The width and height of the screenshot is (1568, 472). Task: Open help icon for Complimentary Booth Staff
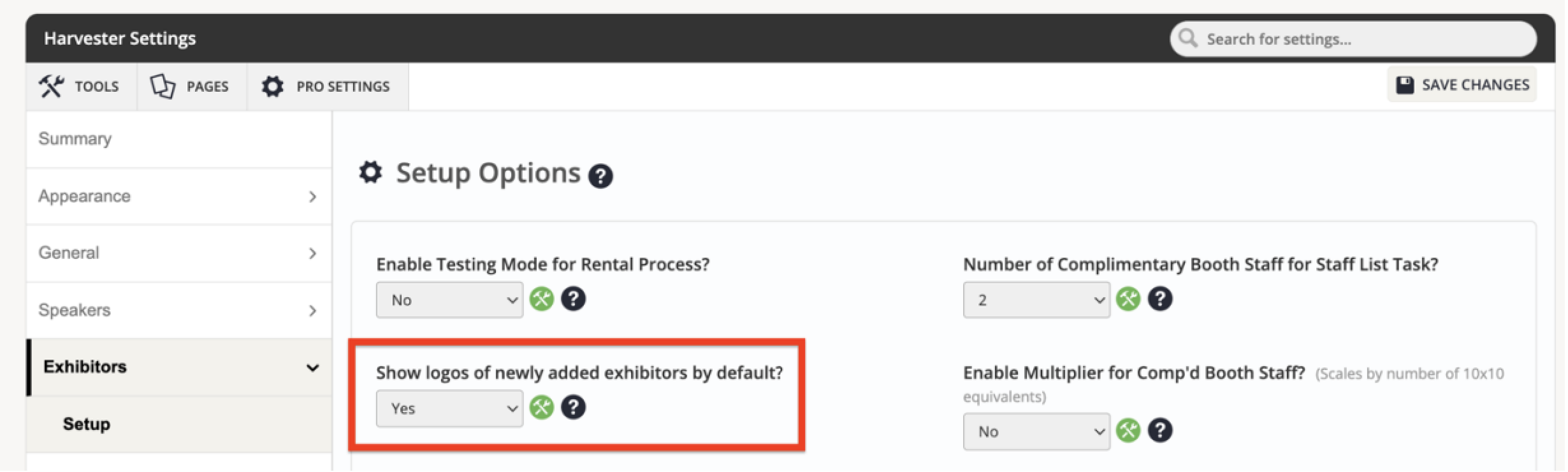[x=1161, y=299]
